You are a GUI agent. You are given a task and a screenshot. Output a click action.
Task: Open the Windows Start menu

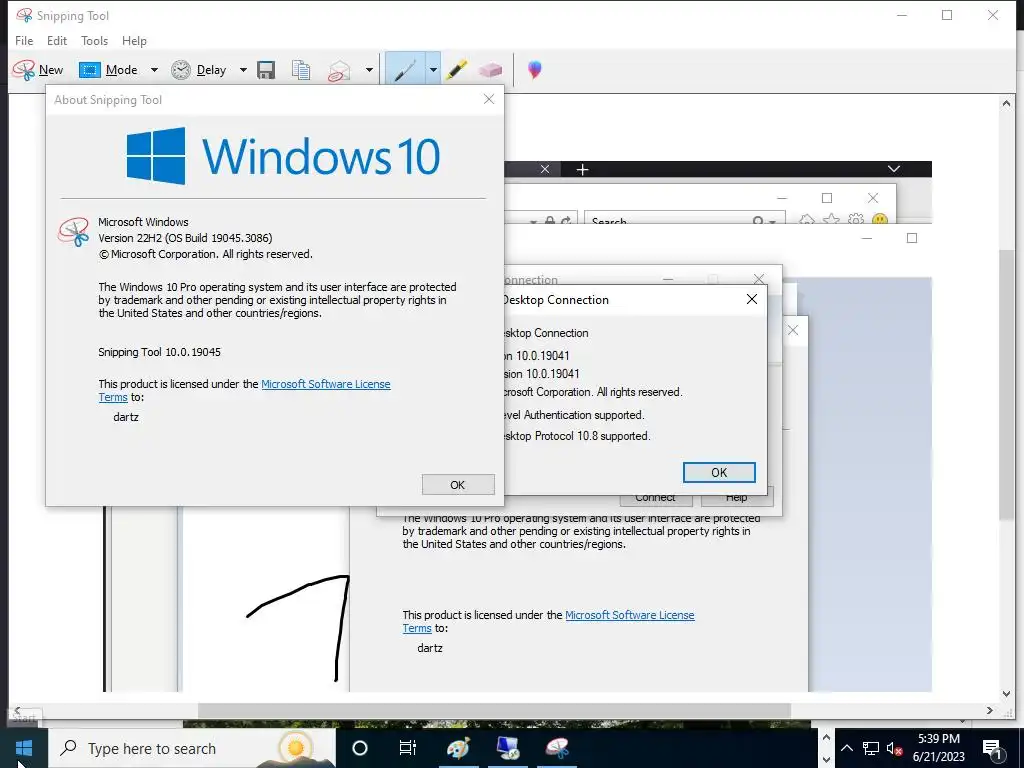click(x=24, y=748)
